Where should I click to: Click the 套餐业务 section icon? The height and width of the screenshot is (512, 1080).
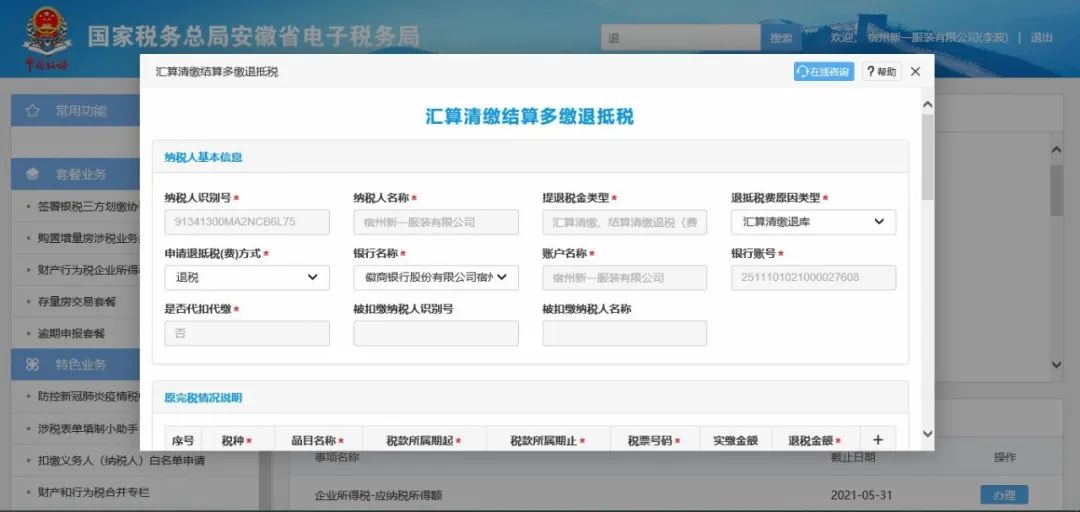pos(32,174)
